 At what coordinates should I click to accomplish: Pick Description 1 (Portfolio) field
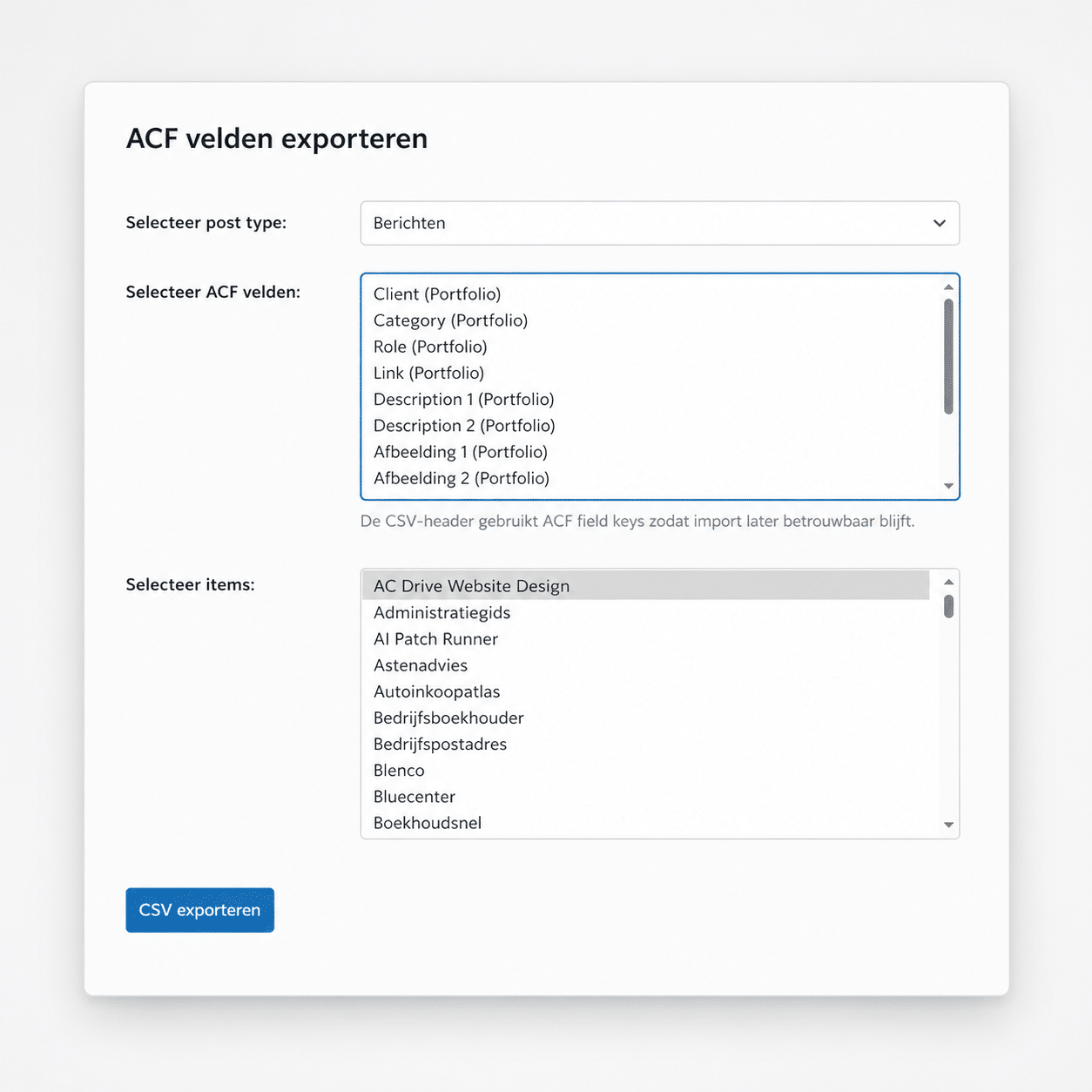tap(463, 399)
